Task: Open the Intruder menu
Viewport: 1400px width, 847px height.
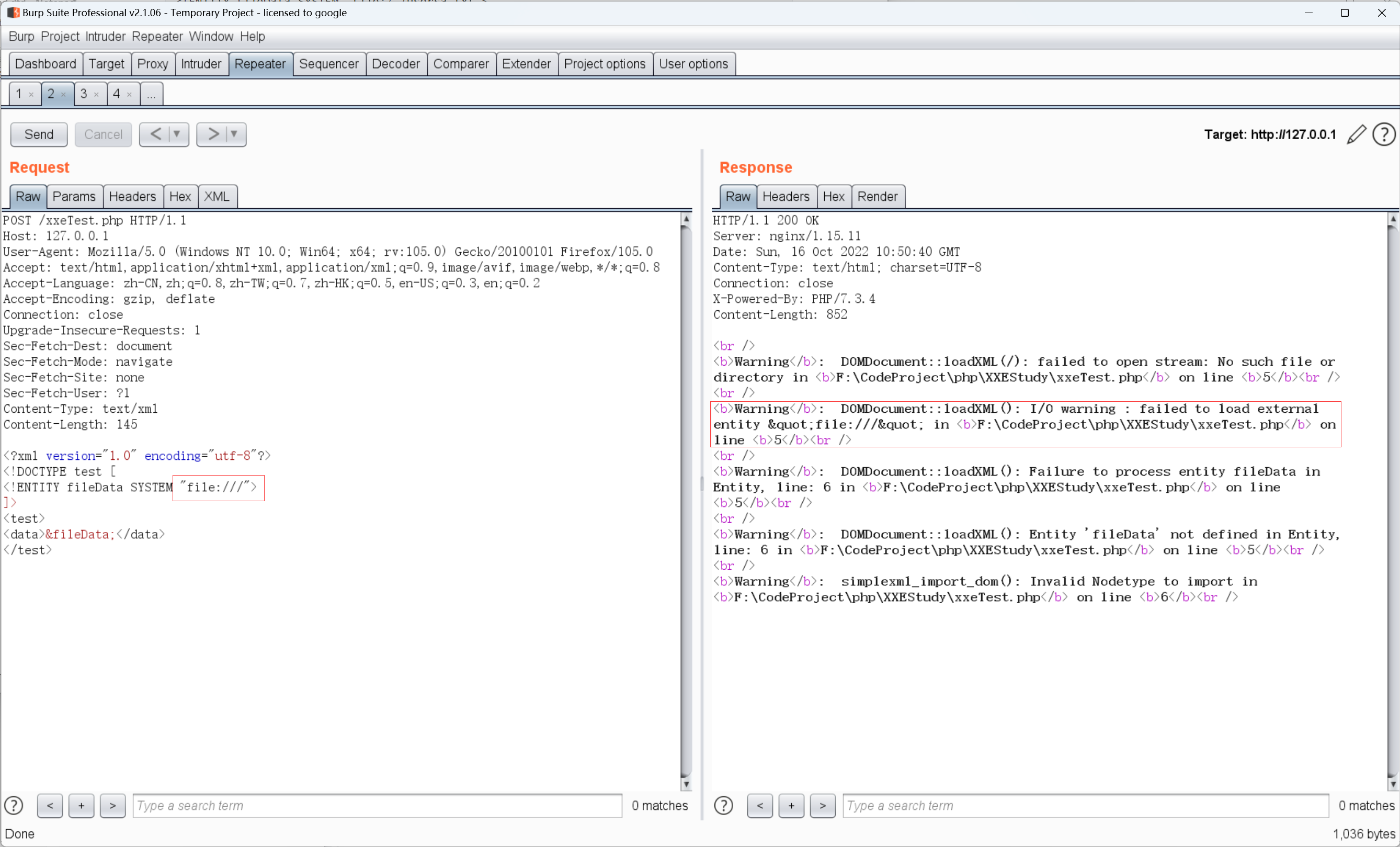Action: [x=105, y=37]
